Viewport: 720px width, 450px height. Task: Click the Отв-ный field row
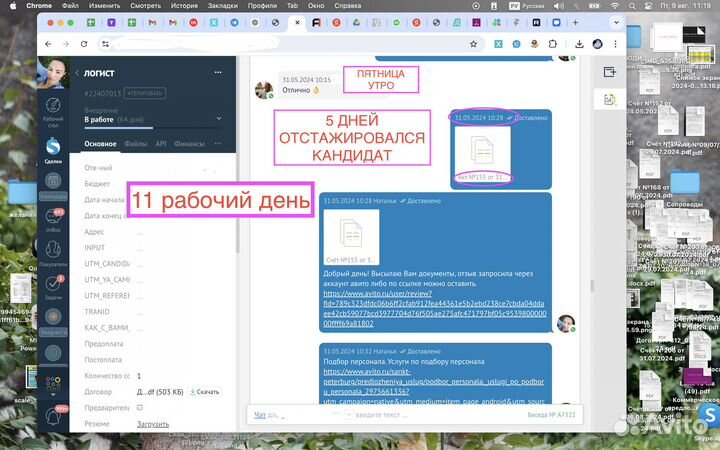152,168
